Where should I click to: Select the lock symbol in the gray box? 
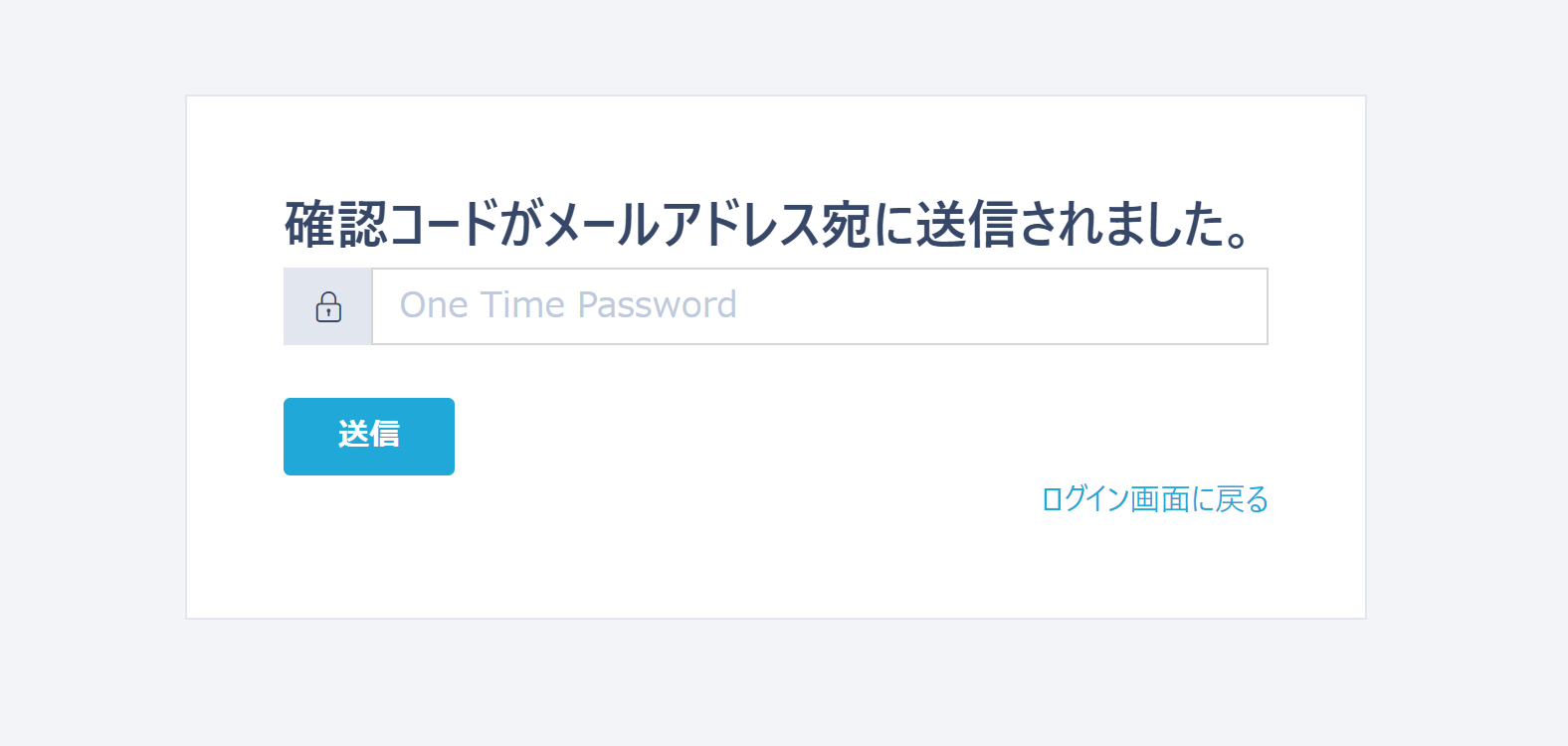(328, 306)
